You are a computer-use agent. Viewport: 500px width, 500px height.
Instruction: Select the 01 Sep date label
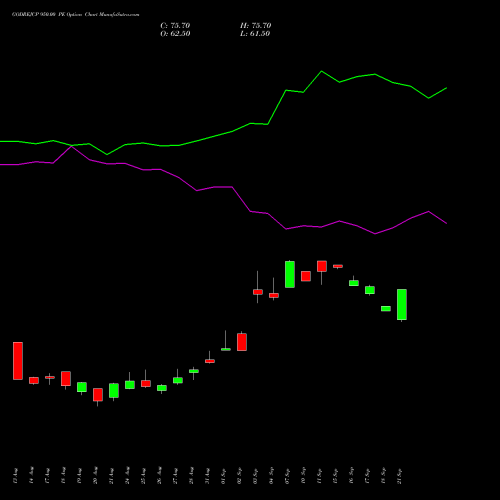(x=223, y=476)
